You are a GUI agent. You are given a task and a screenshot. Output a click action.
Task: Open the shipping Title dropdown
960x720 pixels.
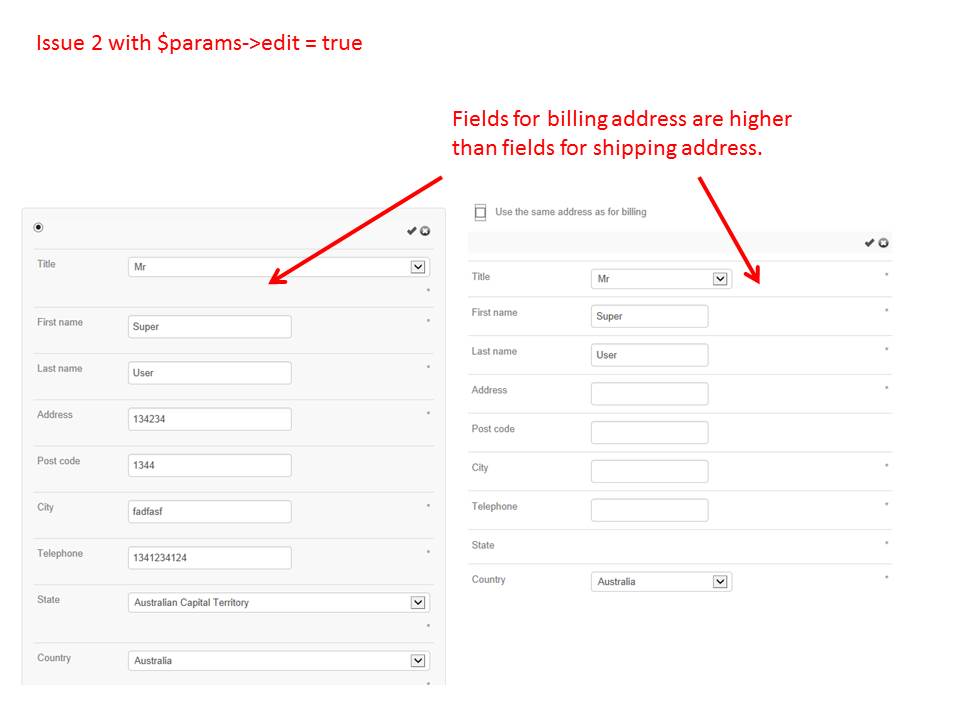661,279
